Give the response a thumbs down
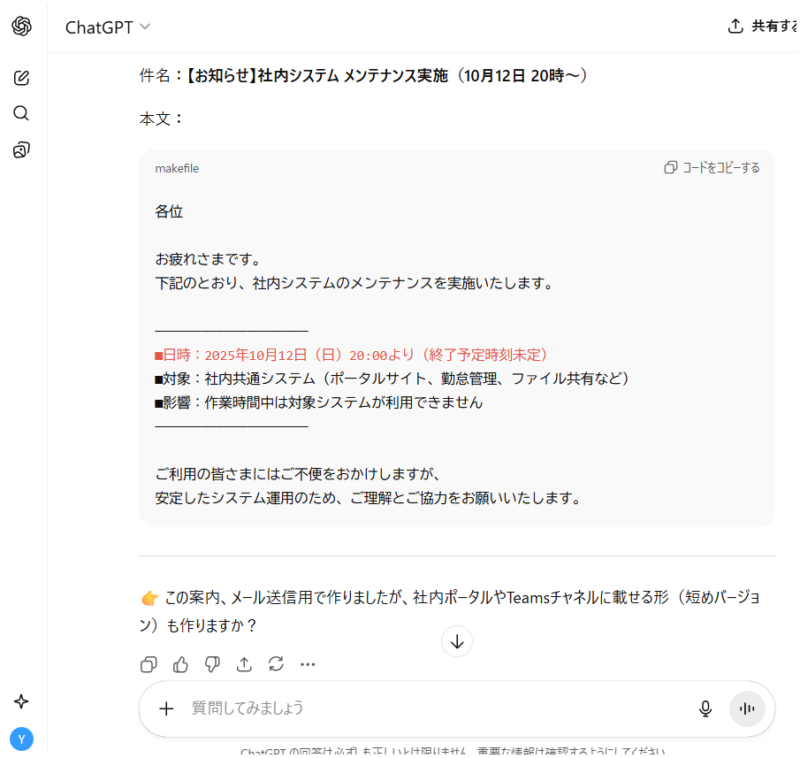This screenshot has width=800, height=758. coord(212,664)
